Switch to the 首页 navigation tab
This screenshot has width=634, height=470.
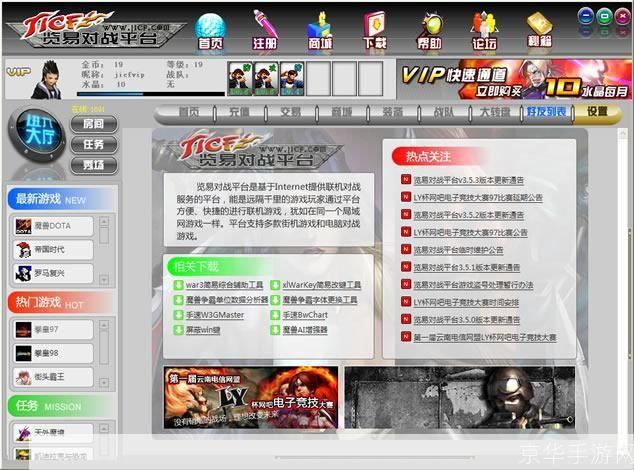coord(189,112)
